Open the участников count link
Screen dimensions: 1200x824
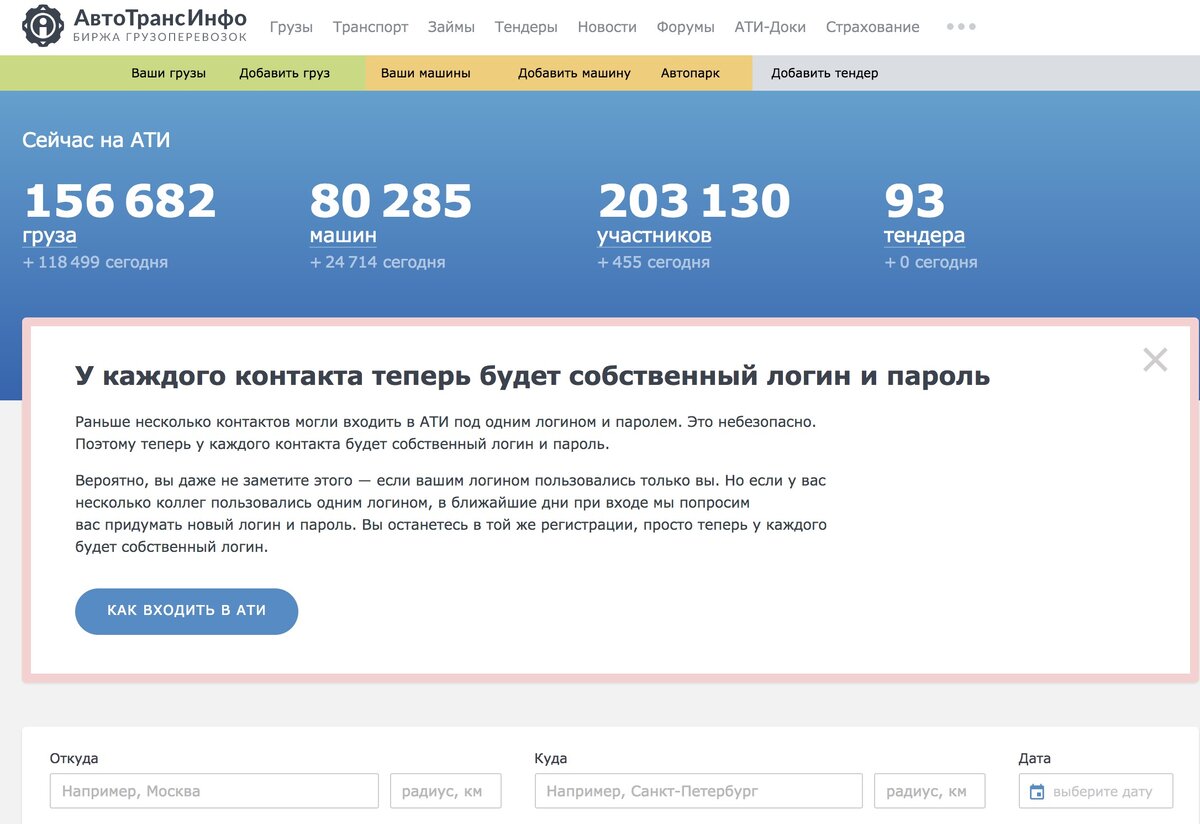(654, 236)
